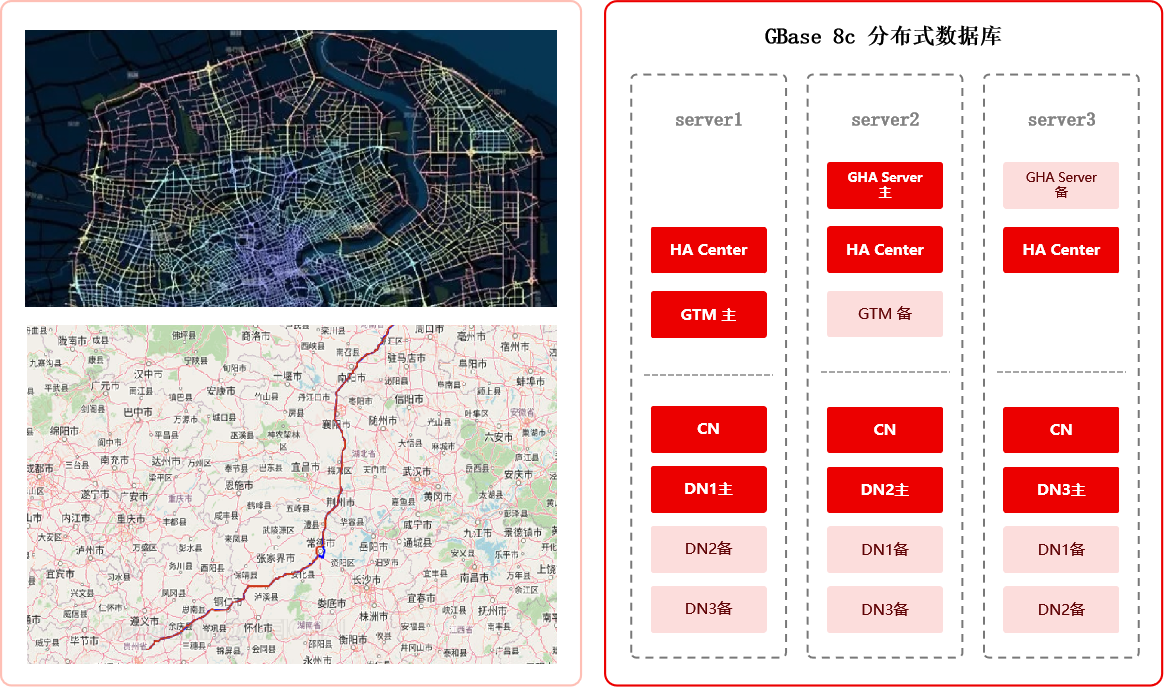This screenshot has height=687, width=1164.
Task: Select the GTM 备 box
Action: (x=885, y=313)
